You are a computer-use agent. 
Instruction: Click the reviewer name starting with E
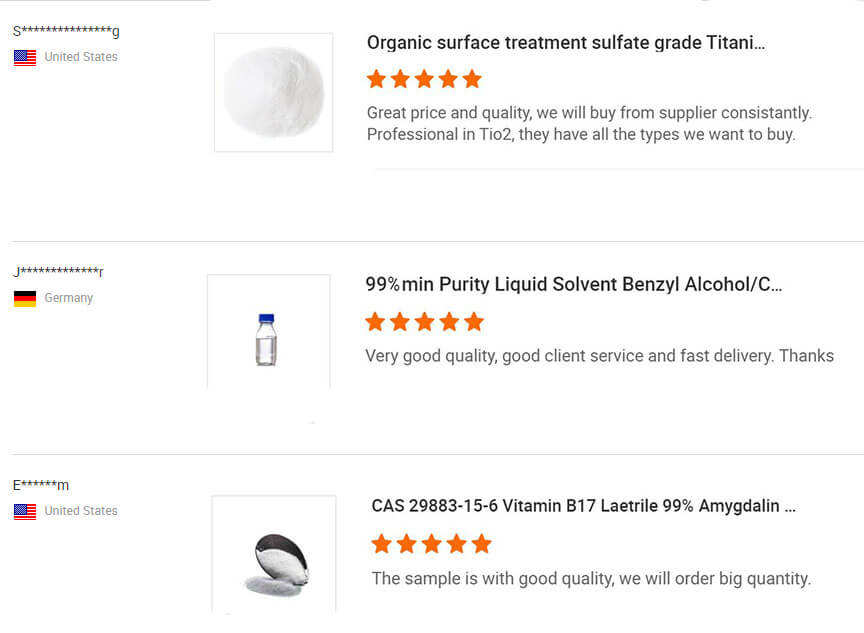tap(41, 486)
